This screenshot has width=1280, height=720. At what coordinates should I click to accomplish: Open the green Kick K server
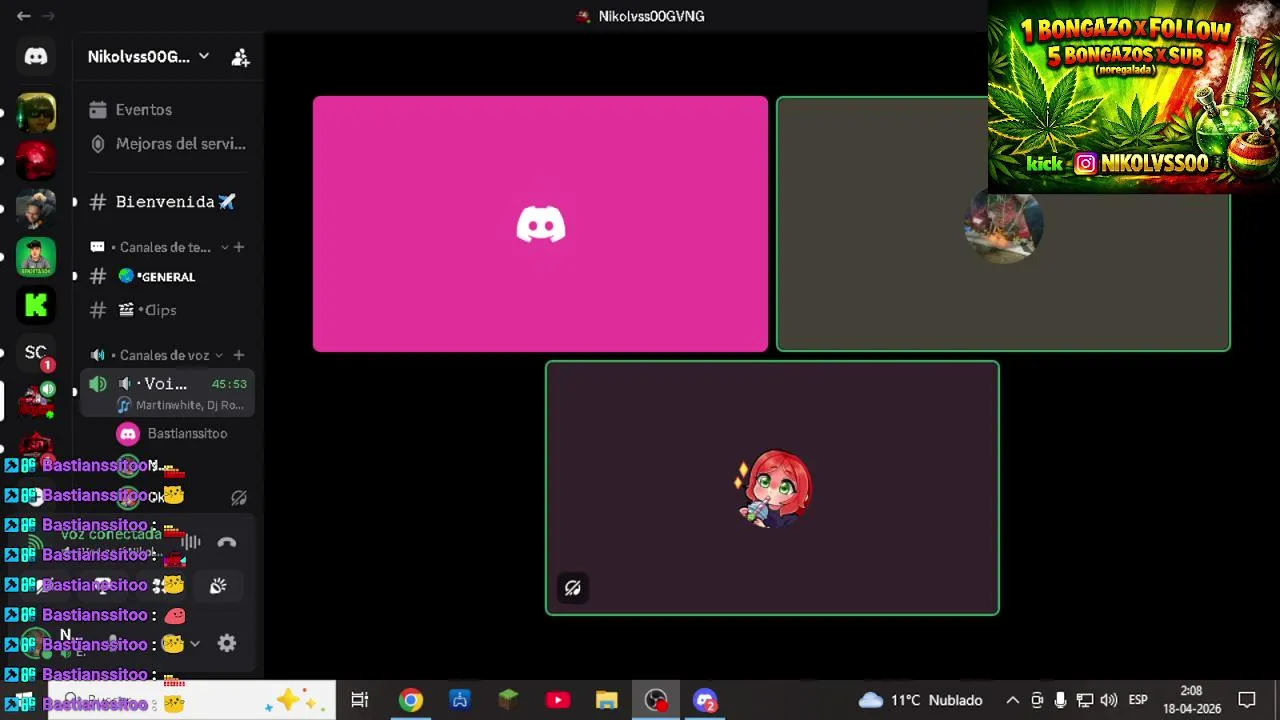click(x=36, y=305)
